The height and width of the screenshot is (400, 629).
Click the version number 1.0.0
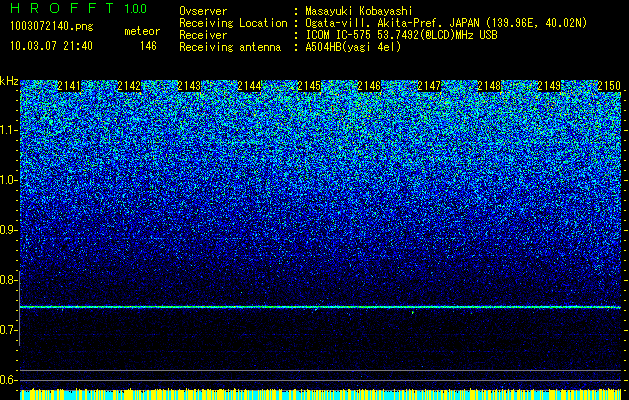(136, 9)
